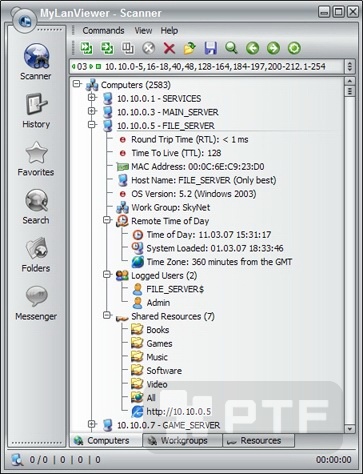This screenshot has width=363, height=474.
Task: Collapse the 10.10.0.5 - FILE_SERVER node
Action: (92, 125)
